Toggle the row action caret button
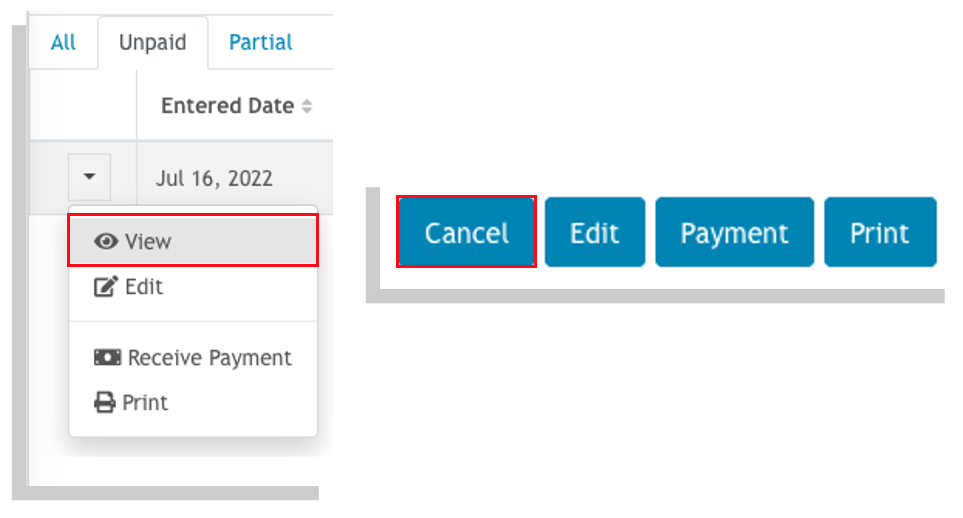This screenshot has width=963, height=518. pyautogui.click(x=90, y=177)
